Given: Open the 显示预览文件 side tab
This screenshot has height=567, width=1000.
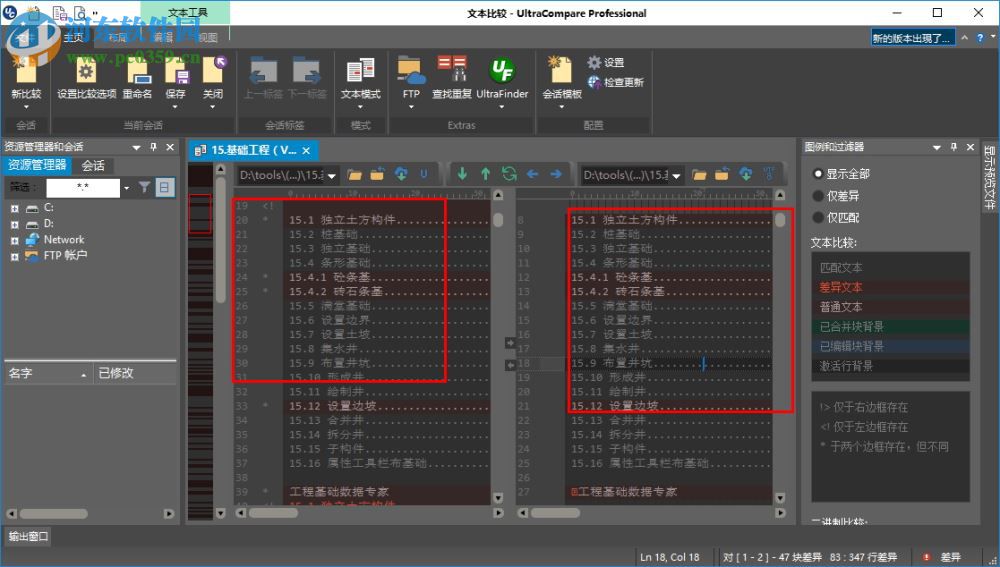Looking at the screenshot, I should coord(989,177).
